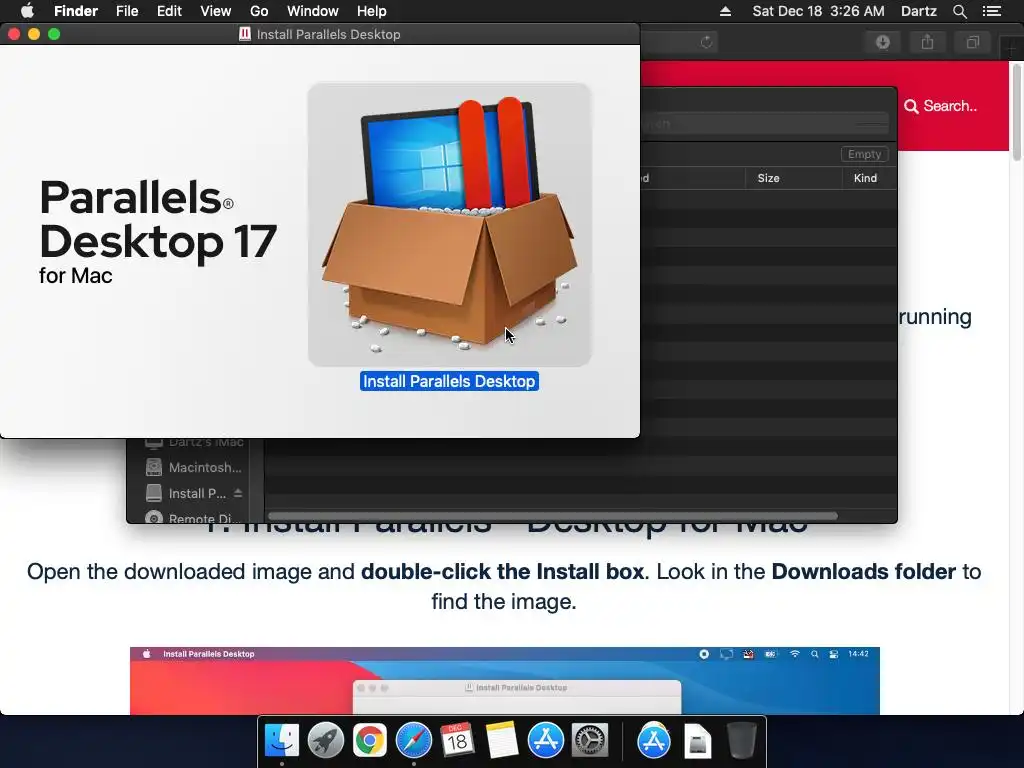Open Spotlight search in menu bar

[x=959, y=11]
